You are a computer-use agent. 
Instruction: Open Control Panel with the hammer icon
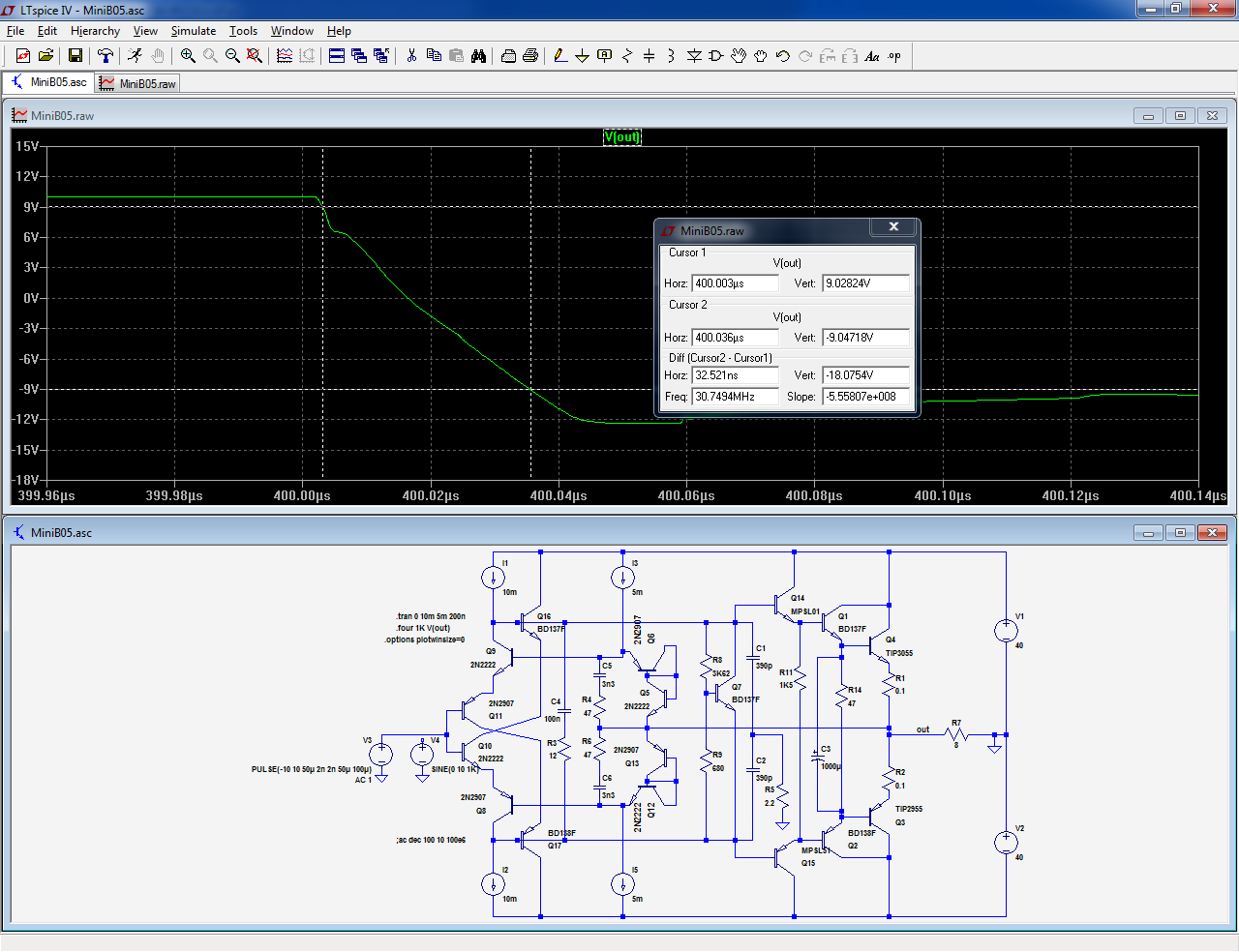[106, 56]
